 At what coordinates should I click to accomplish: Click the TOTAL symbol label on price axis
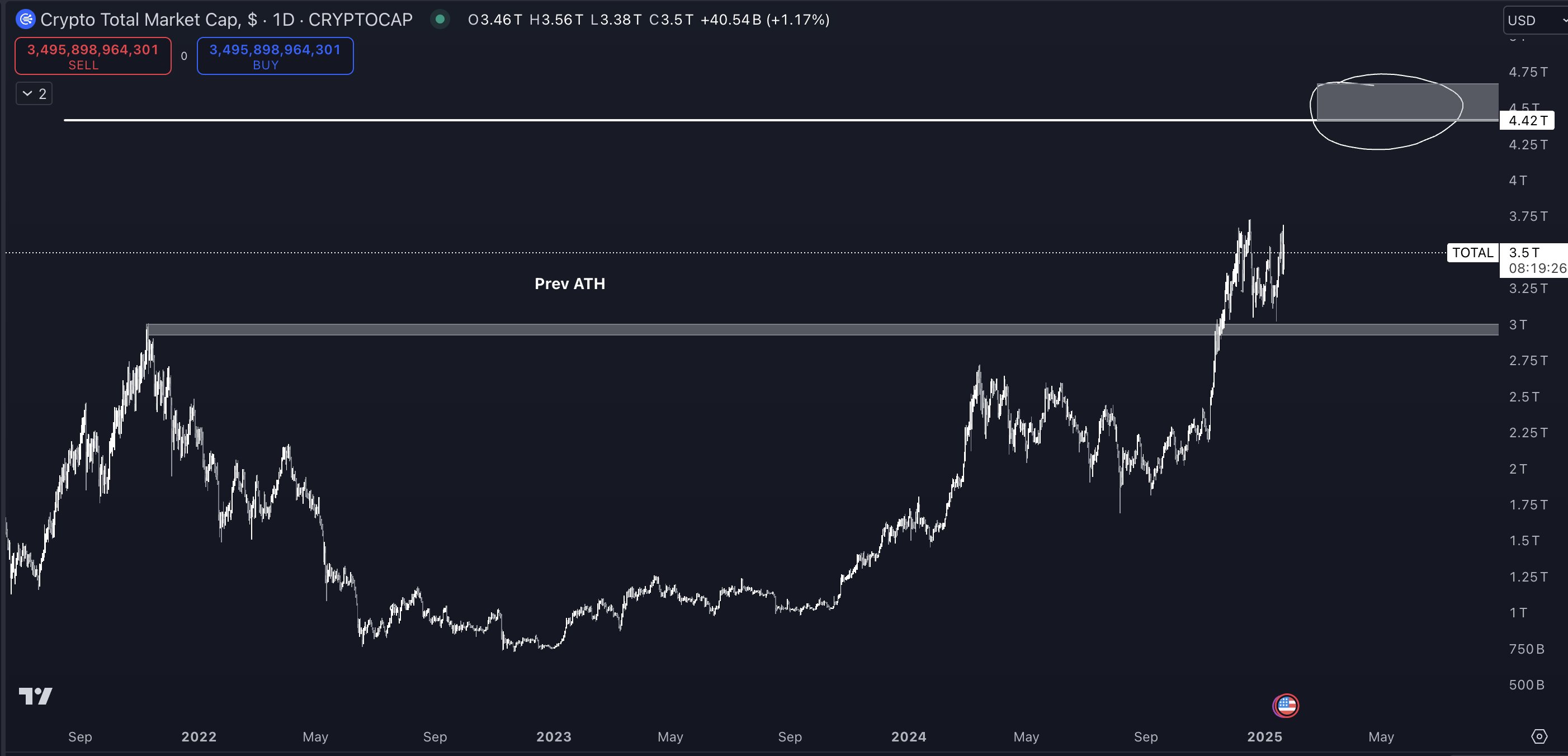tap(1472, 253)
